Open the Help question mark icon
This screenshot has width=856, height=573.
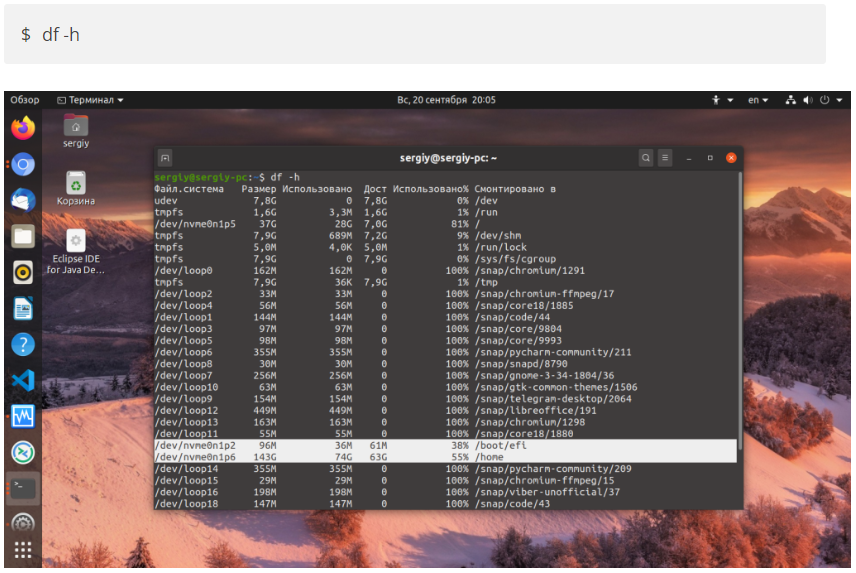[x=23, y=344]
